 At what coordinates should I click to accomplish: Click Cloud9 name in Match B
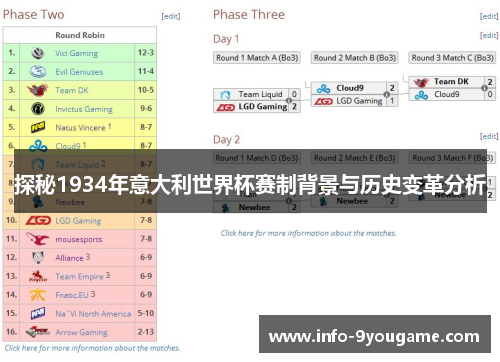tap(350, 88)
